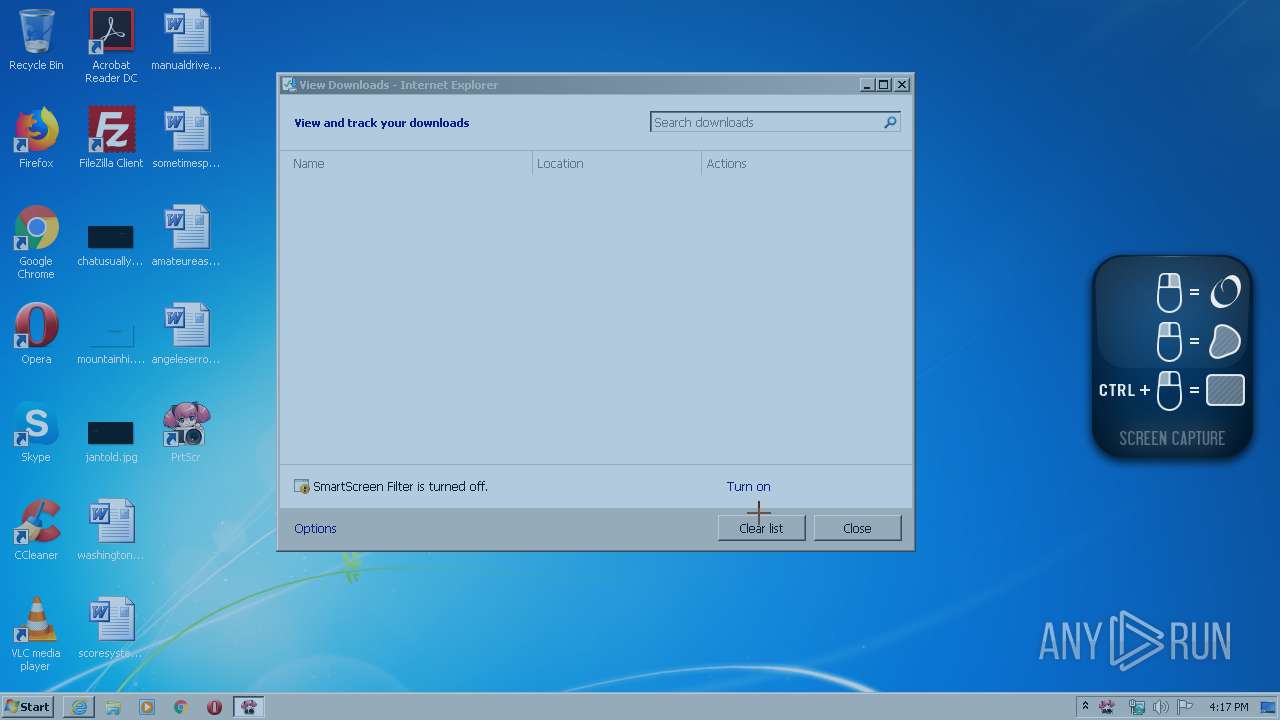1280x720 pixels.
Task: Click the Actions column header
Action: pyautogui.click(x=805, y=163)
